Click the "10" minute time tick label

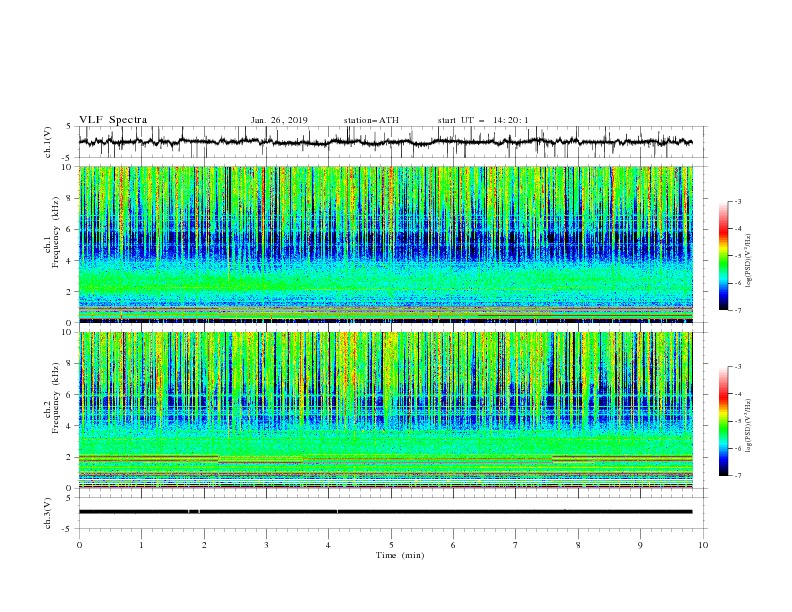[x=703, y=545]
